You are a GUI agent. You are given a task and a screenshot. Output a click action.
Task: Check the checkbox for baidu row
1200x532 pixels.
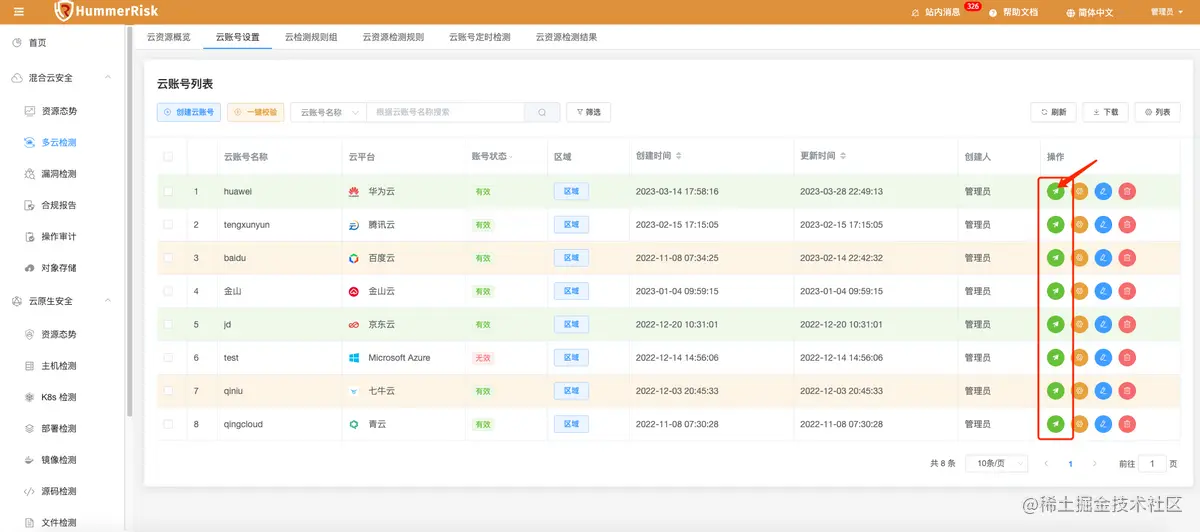pyautogui.click(x=168, y=258)
